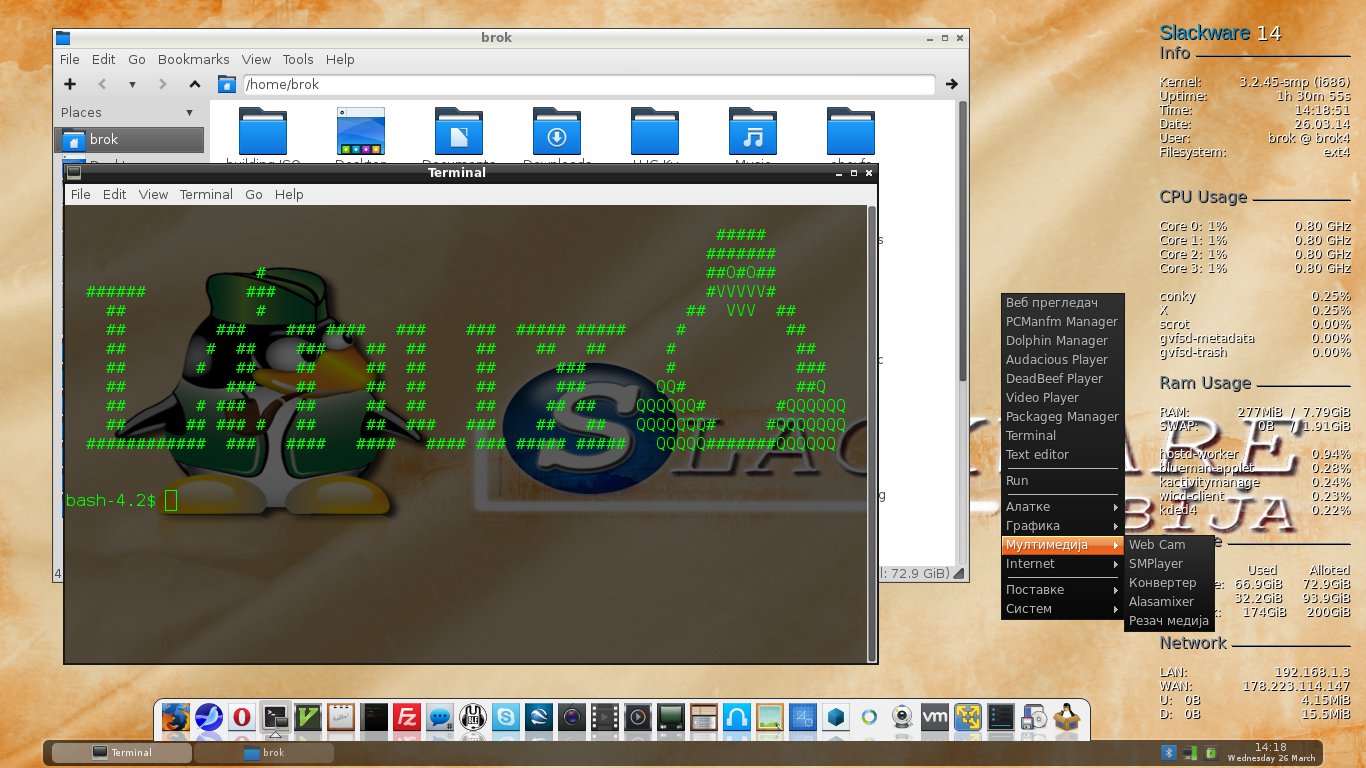Choose Резач медија from the submenu
Screen dimensions: 1366x768
[1169, 621]
